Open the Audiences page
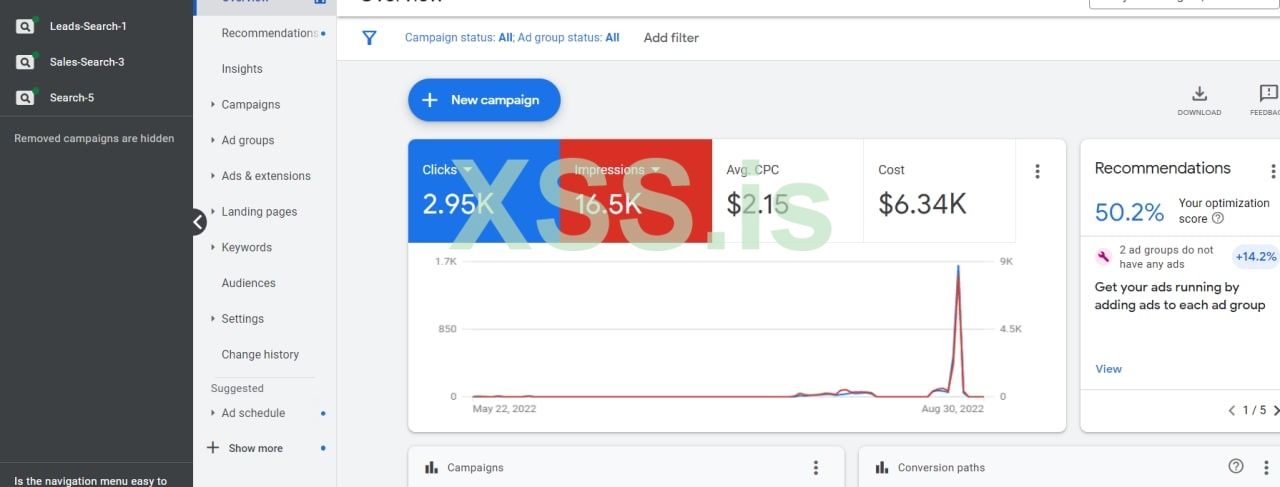Screen dimensions: 1280x487 249,283
